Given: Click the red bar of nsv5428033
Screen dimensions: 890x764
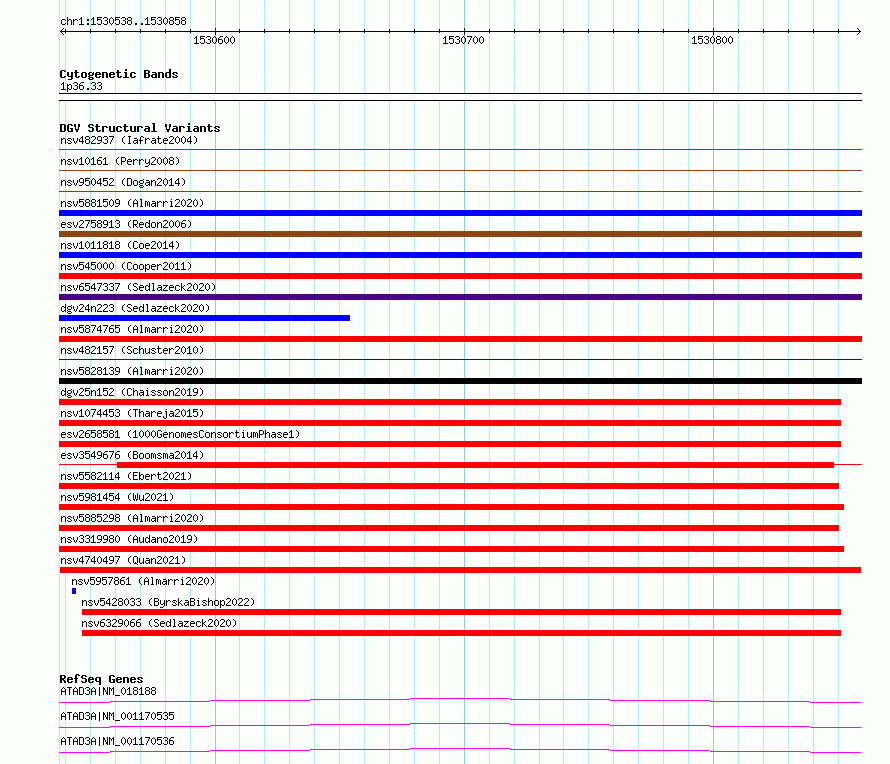Looking at the screenshot, I should coord(461,612).
